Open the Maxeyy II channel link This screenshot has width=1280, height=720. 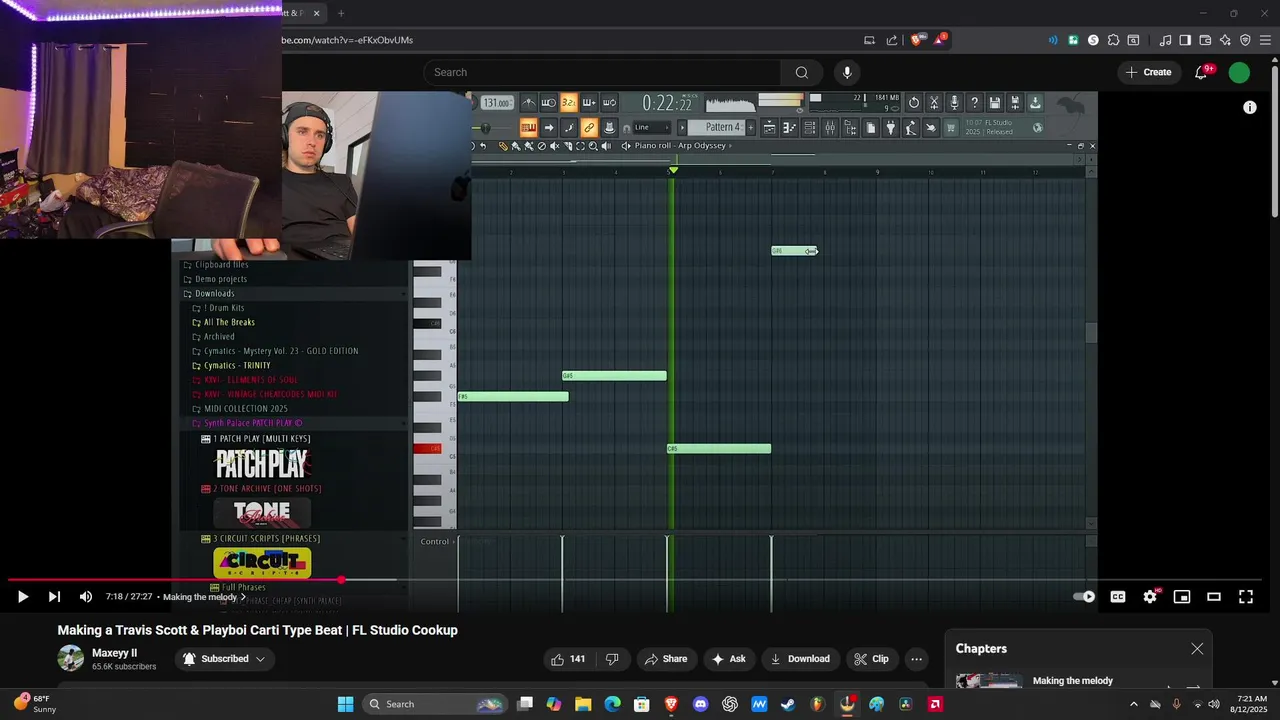(114, 653)
